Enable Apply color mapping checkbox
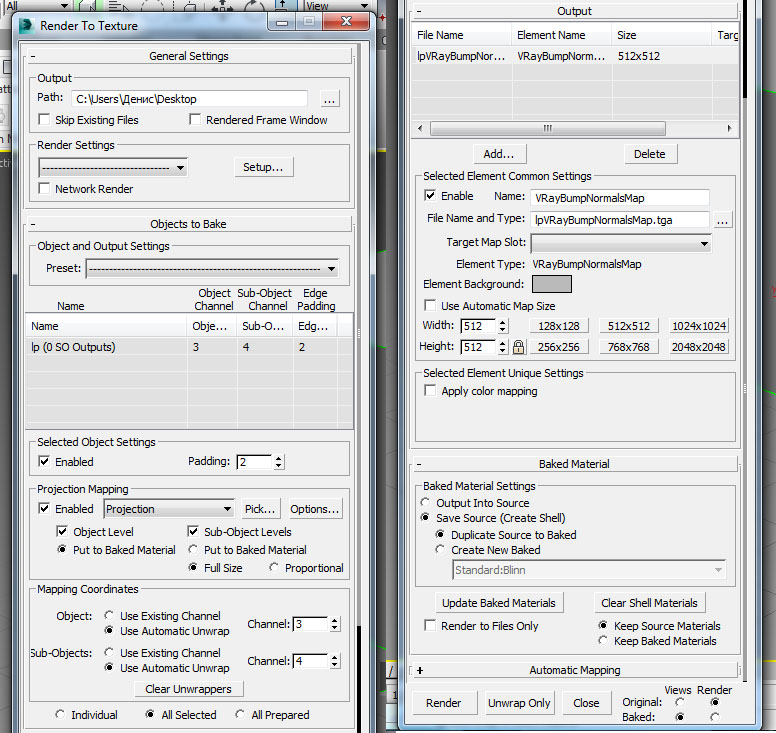The image size is (776, 733). [x=431, y=391]
